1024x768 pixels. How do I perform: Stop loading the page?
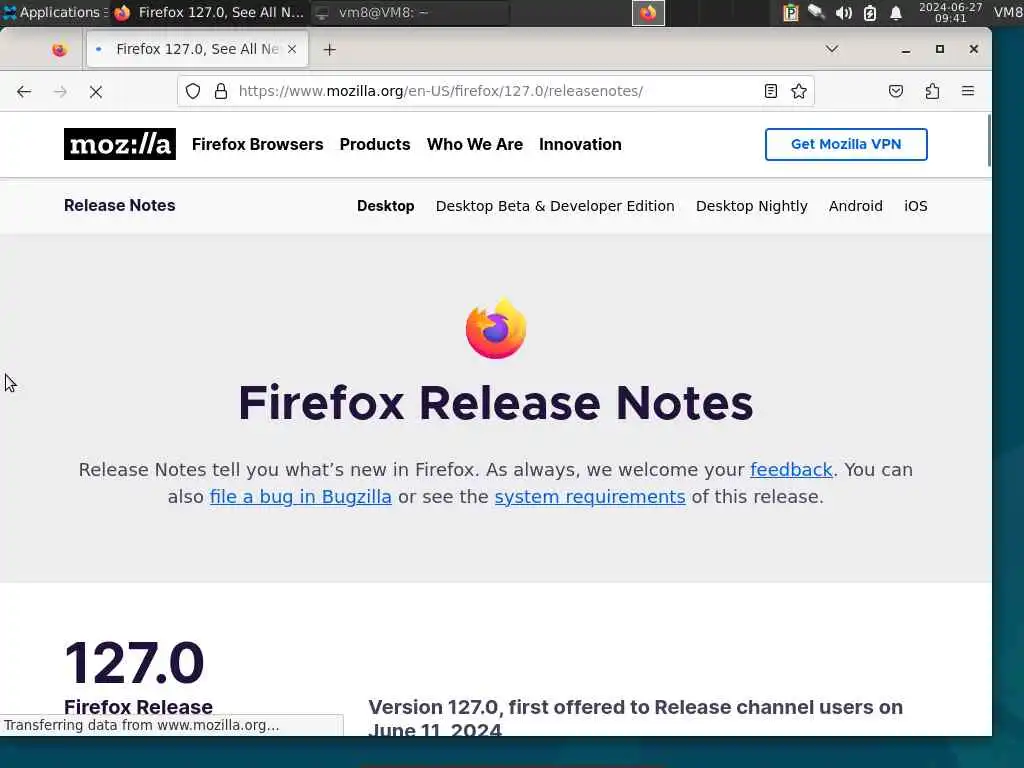(x=96, y=91)
